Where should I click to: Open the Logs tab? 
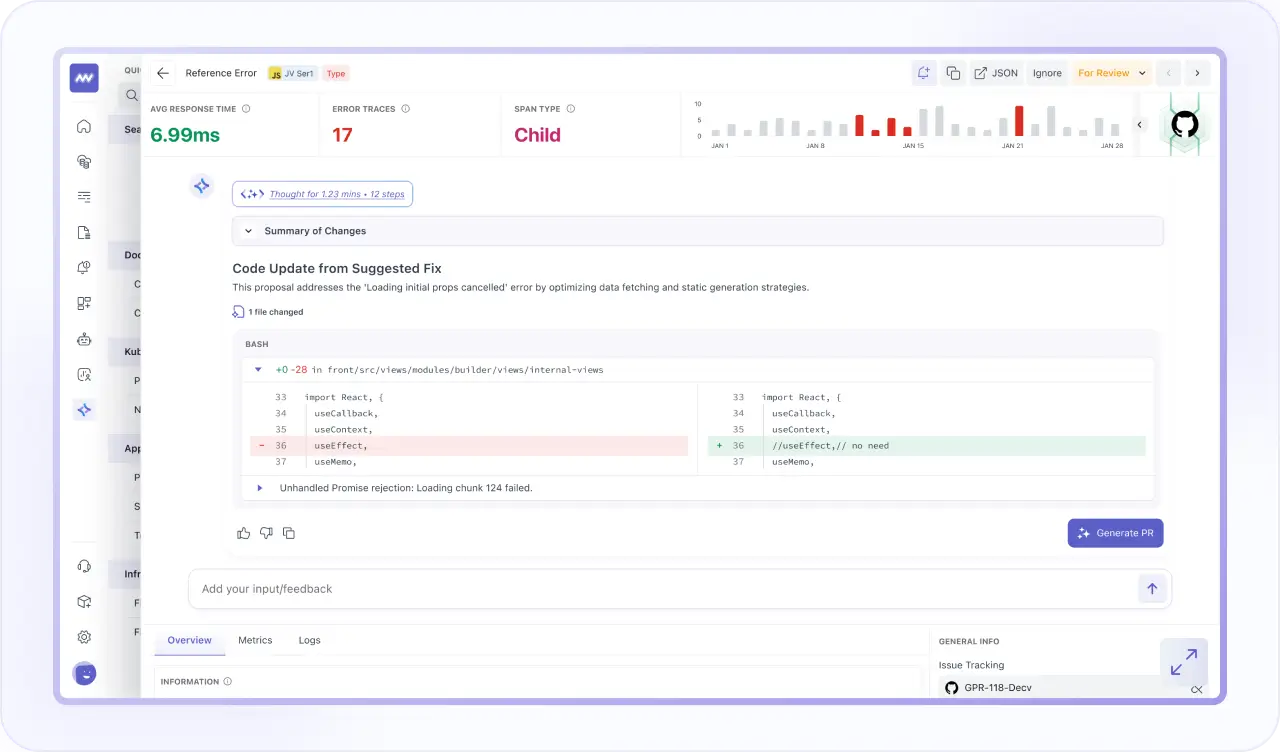(309, 640)
